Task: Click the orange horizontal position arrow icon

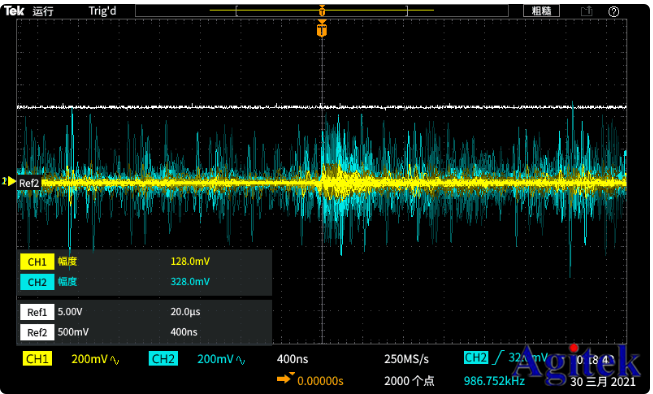Action: [285, 378]
